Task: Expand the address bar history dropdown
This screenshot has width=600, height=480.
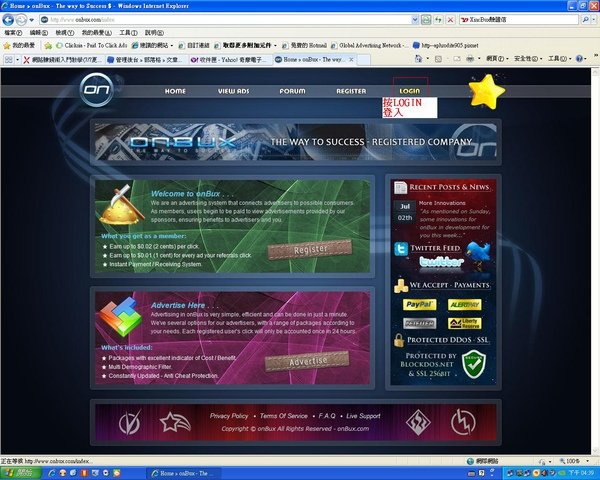Action: (x=415, y=20)
